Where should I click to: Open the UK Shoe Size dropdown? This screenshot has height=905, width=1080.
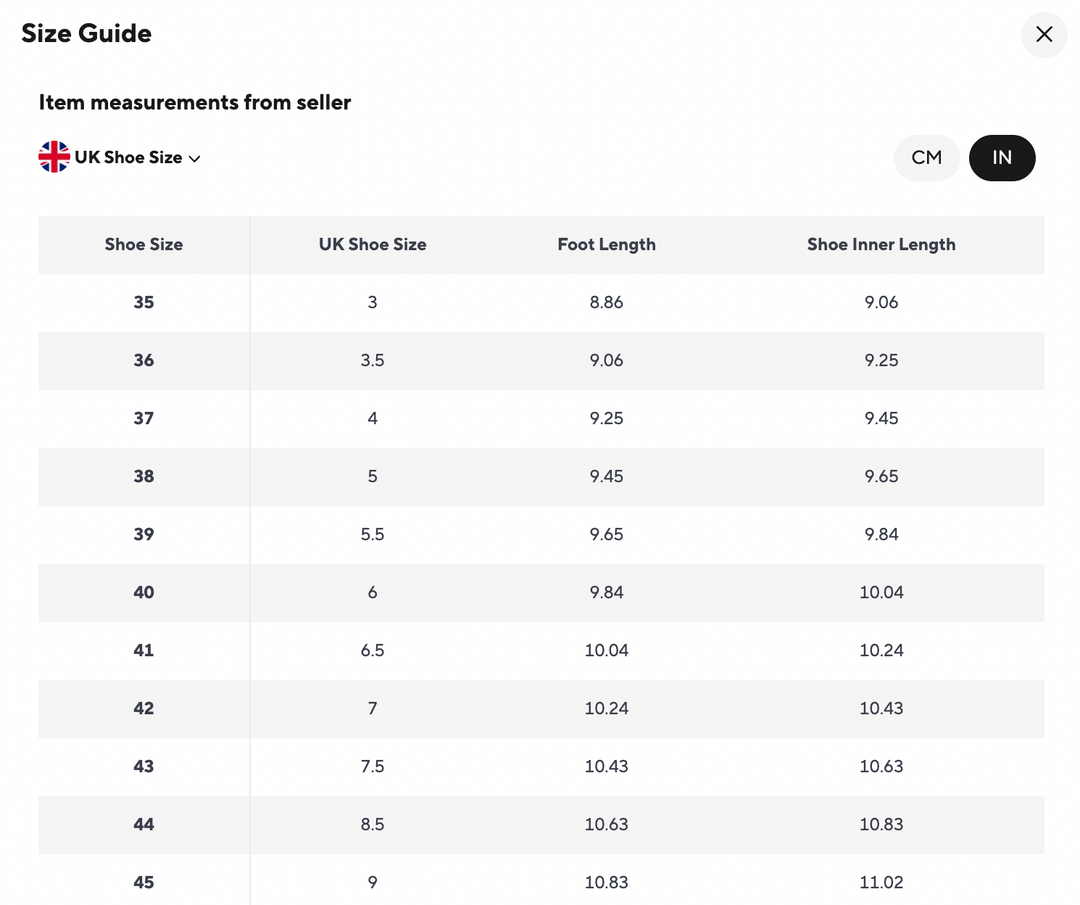[128, 158]
